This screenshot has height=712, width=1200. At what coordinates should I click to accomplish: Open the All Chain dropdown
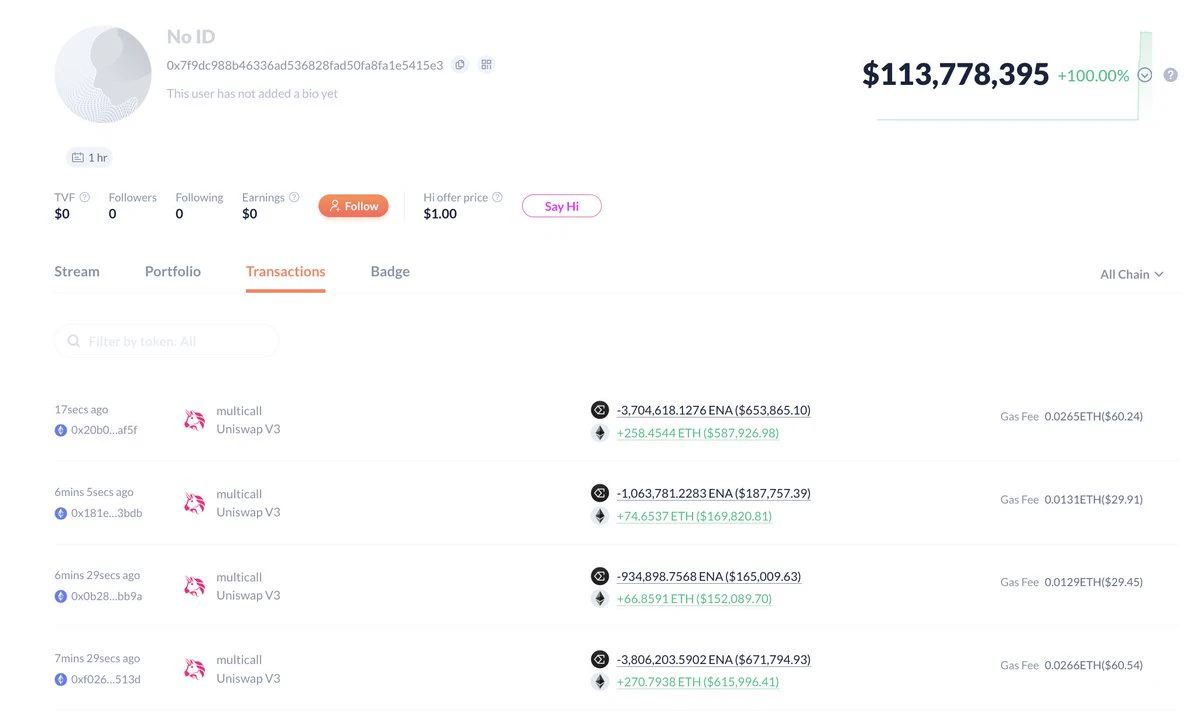pos(1132,274)
